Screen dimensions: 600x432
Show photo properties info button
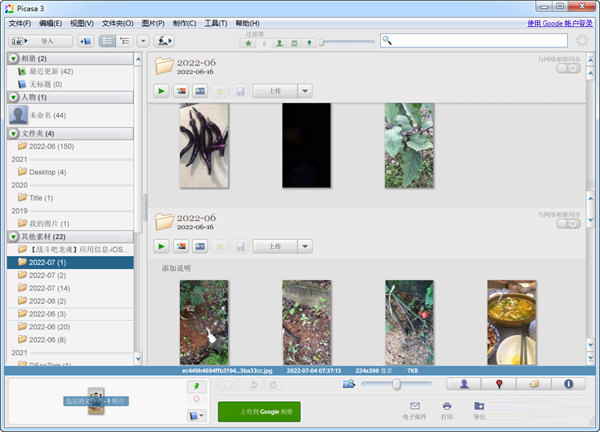click(x=568, y=384)
